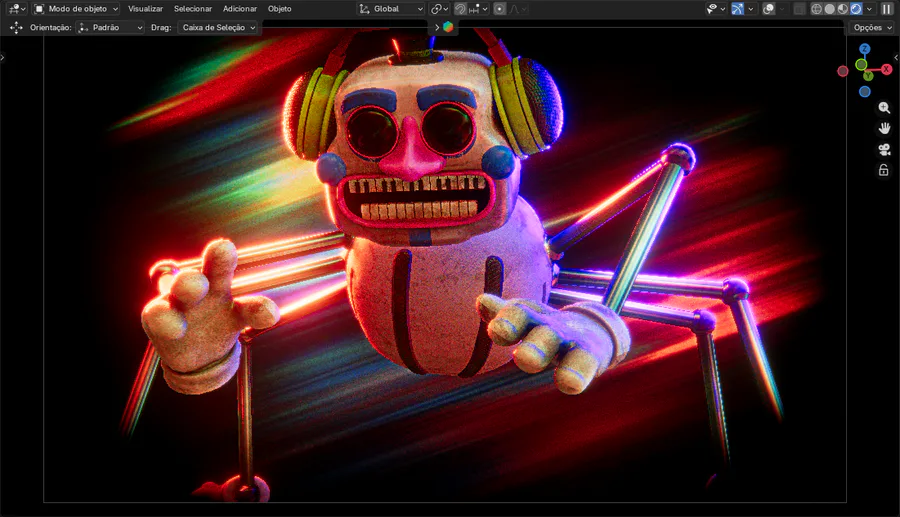This screenshot has height=517, width=900.
Task: Open the editor type selector
Action: click(15, 9)
